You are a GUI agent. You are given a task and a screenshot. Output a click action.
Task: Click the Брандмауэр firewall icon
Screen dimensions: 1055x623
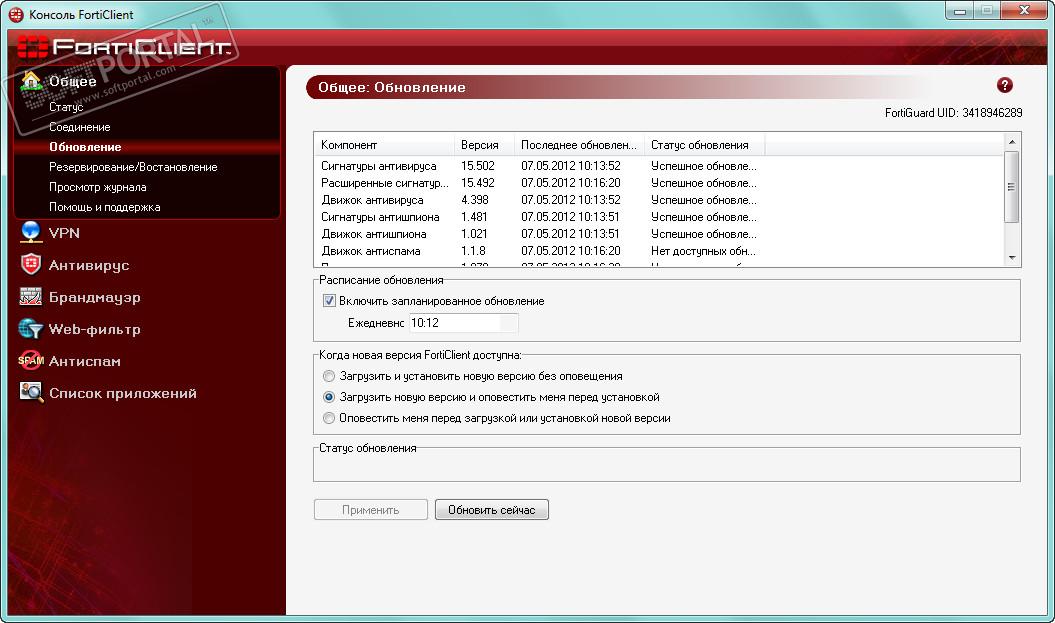tap(31, 297)
